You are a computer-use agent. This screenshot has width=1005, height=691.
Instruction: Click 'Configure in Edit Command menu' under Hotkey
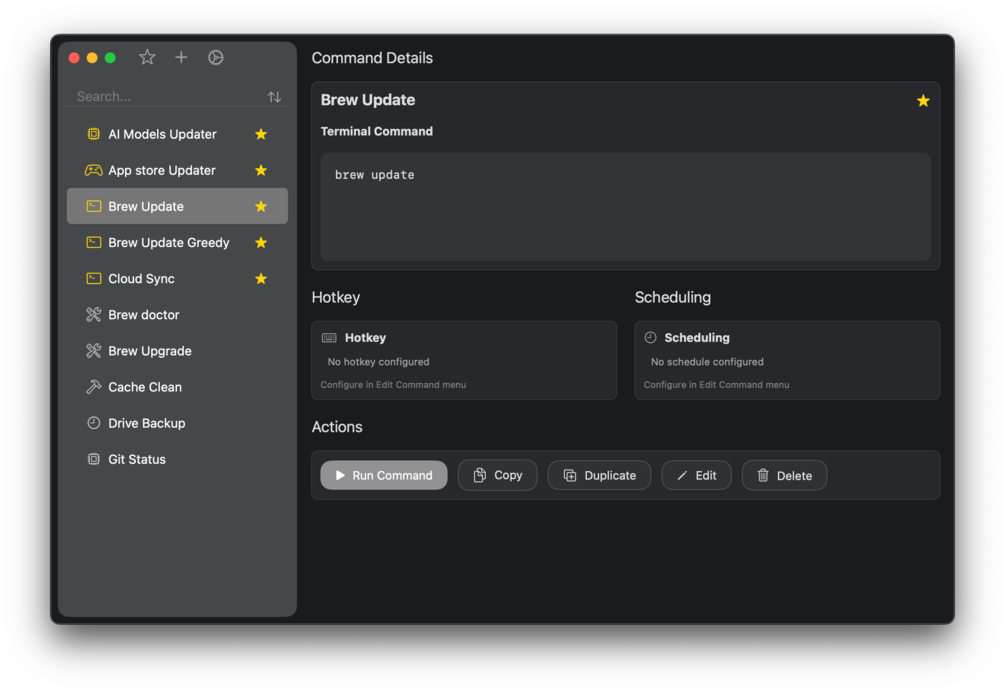click(x=394, y=385)
